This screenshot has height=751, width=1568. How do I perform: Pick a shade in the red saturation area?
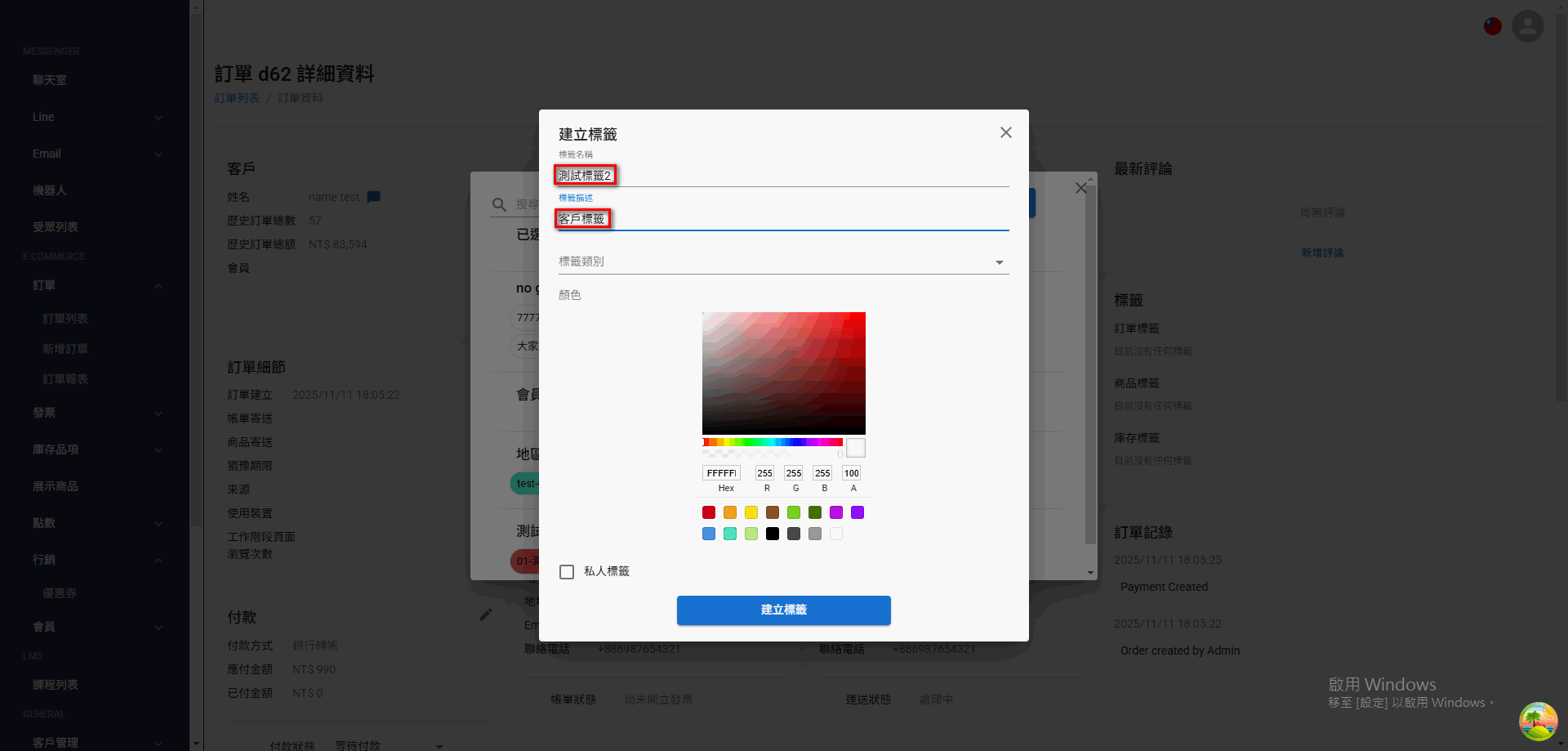[x=784, y=373]
